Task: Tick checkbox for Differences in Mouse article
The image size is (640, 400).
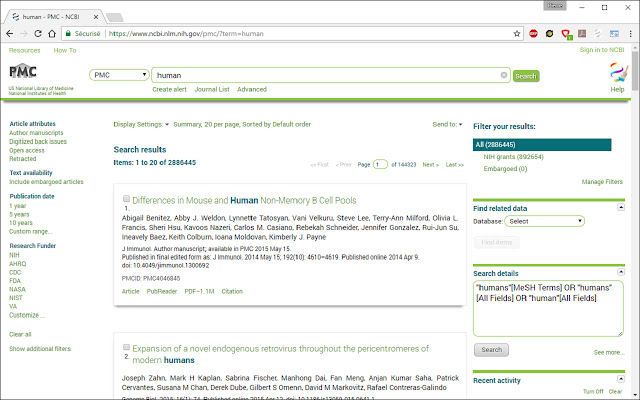Action: pos(127,199)
